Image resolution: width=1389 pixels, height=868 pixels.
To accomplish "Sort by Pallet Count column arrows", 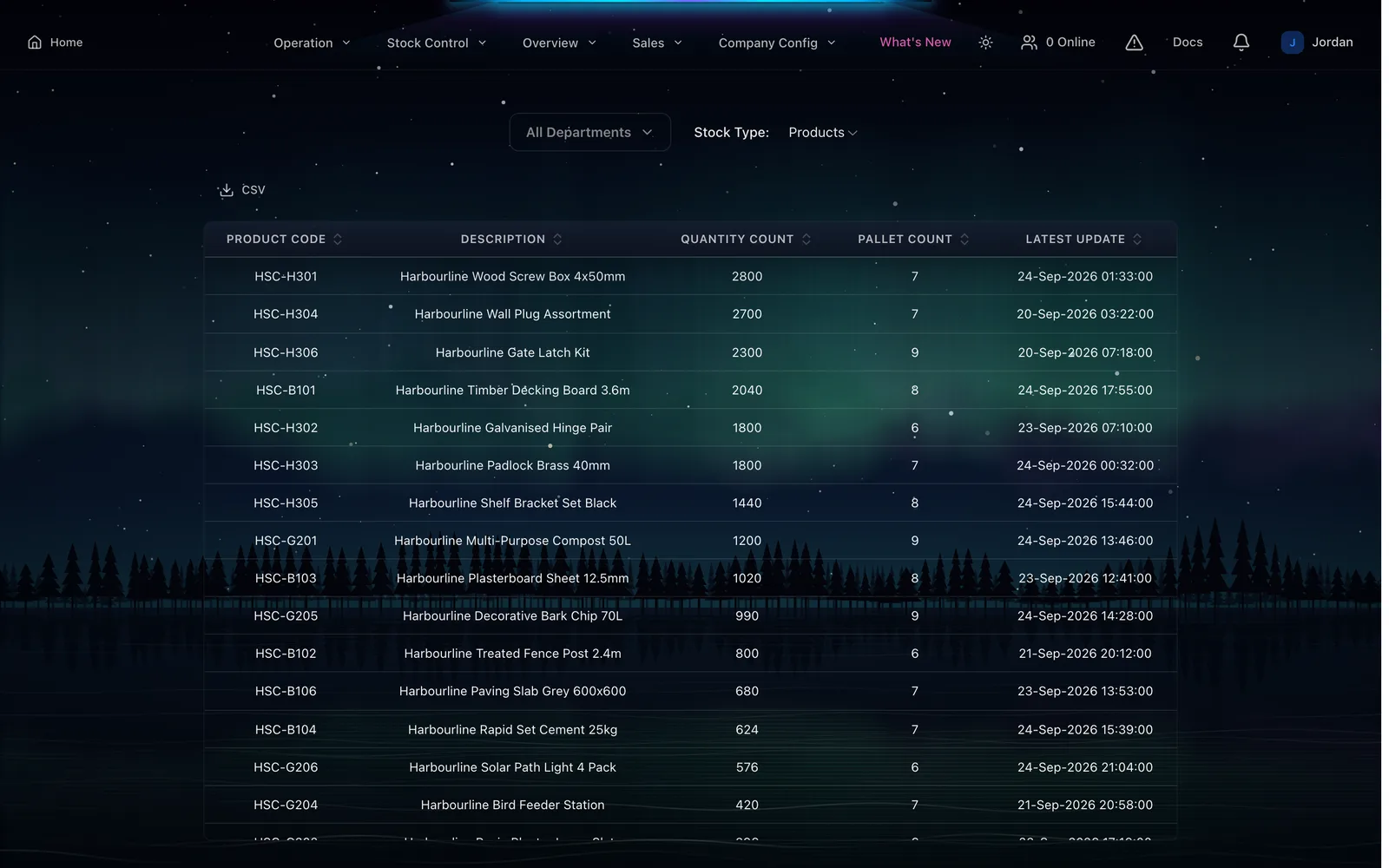I will click(x=964, y=240).
